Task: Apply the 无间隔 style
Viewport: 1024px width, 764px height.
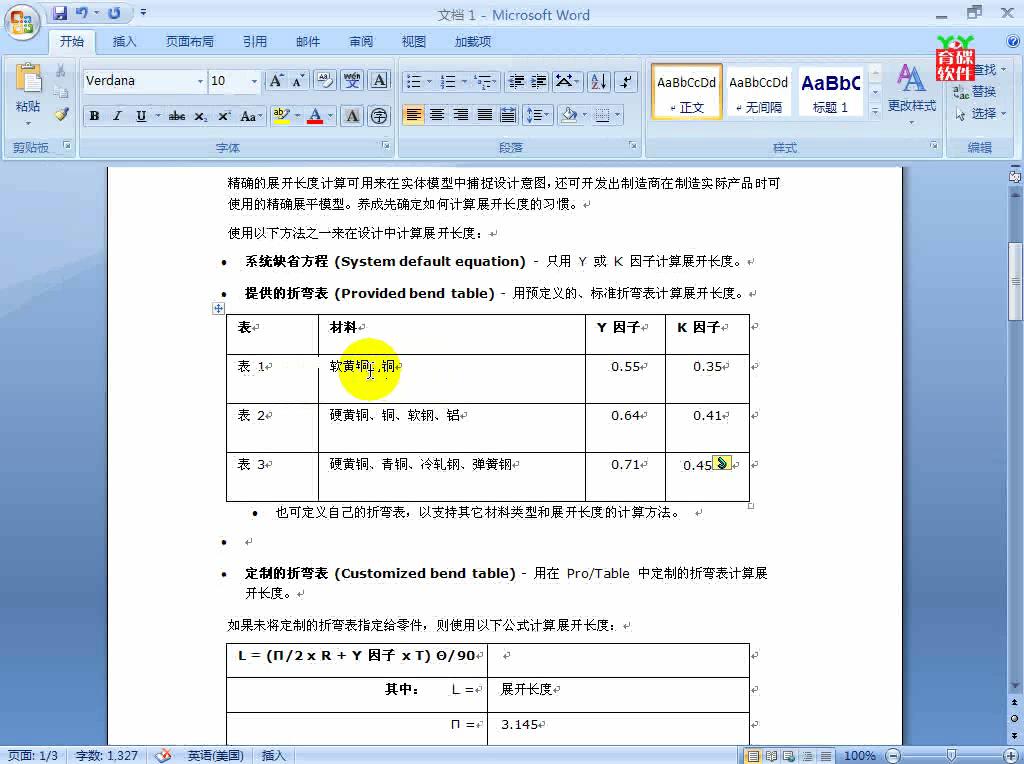Action: pyautogui.click(x=758, y=92)
